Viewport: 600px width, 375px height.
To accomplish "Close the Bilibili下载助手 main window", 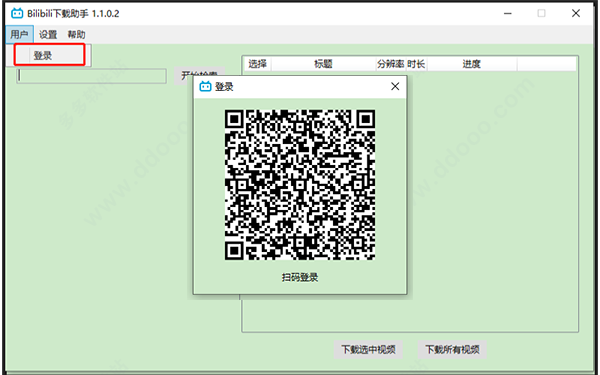I will coord(576,13).
